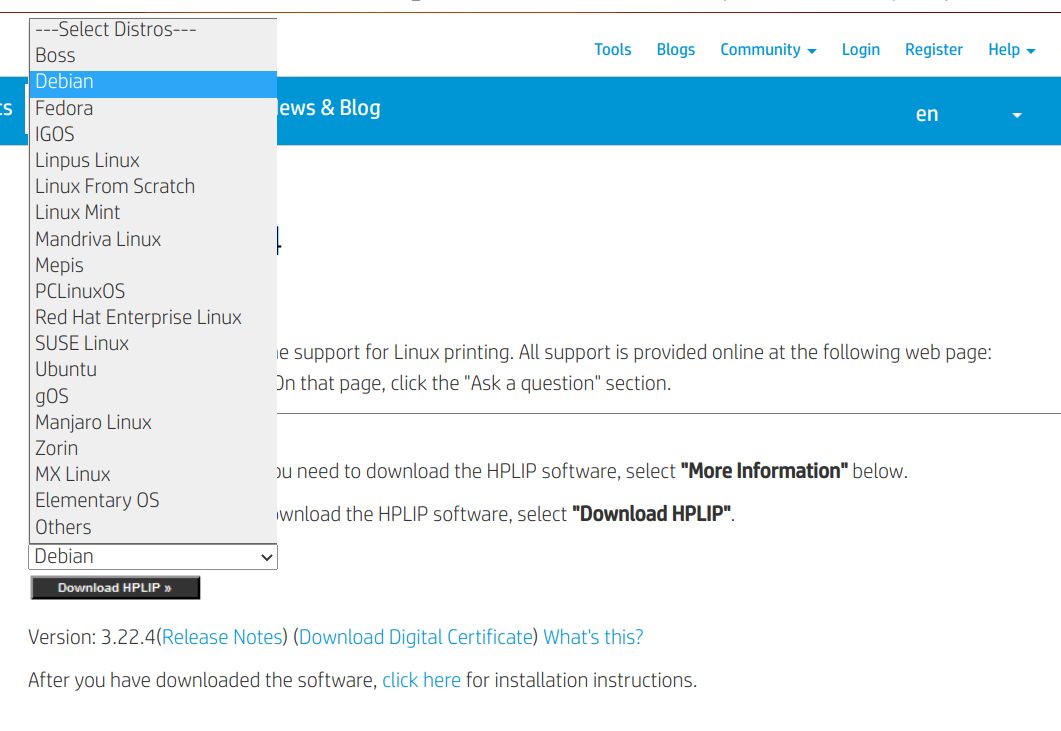Choose IGOS from the list

153,134
